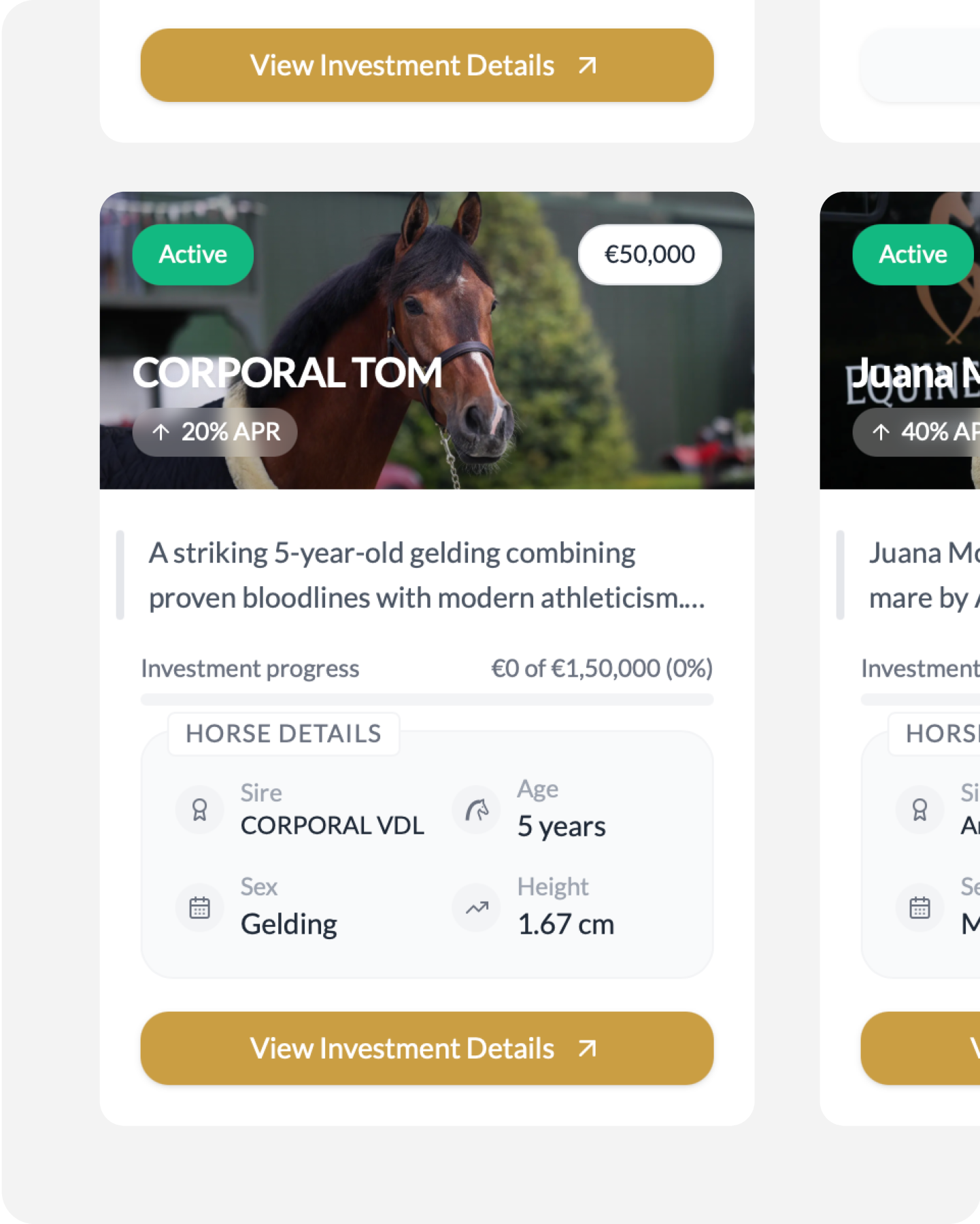Click the diagonal arrow on bottom details button
Screen dimensions: 980x1224
pos(587,1048)
